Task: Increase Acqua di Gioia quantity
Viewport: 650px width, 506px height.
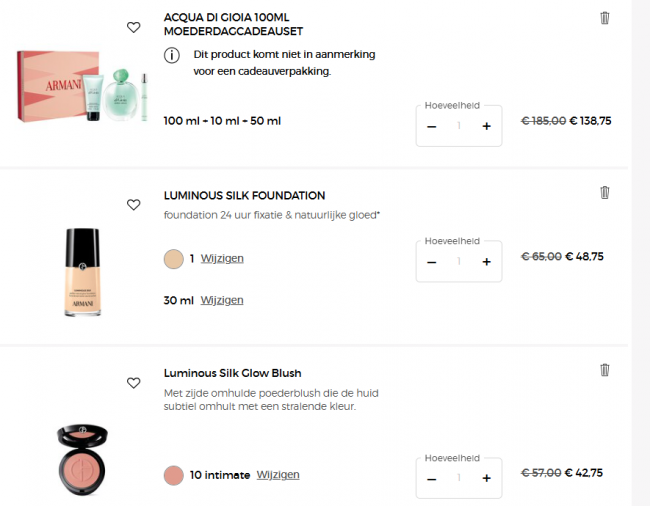Action: tap(486, 126)
